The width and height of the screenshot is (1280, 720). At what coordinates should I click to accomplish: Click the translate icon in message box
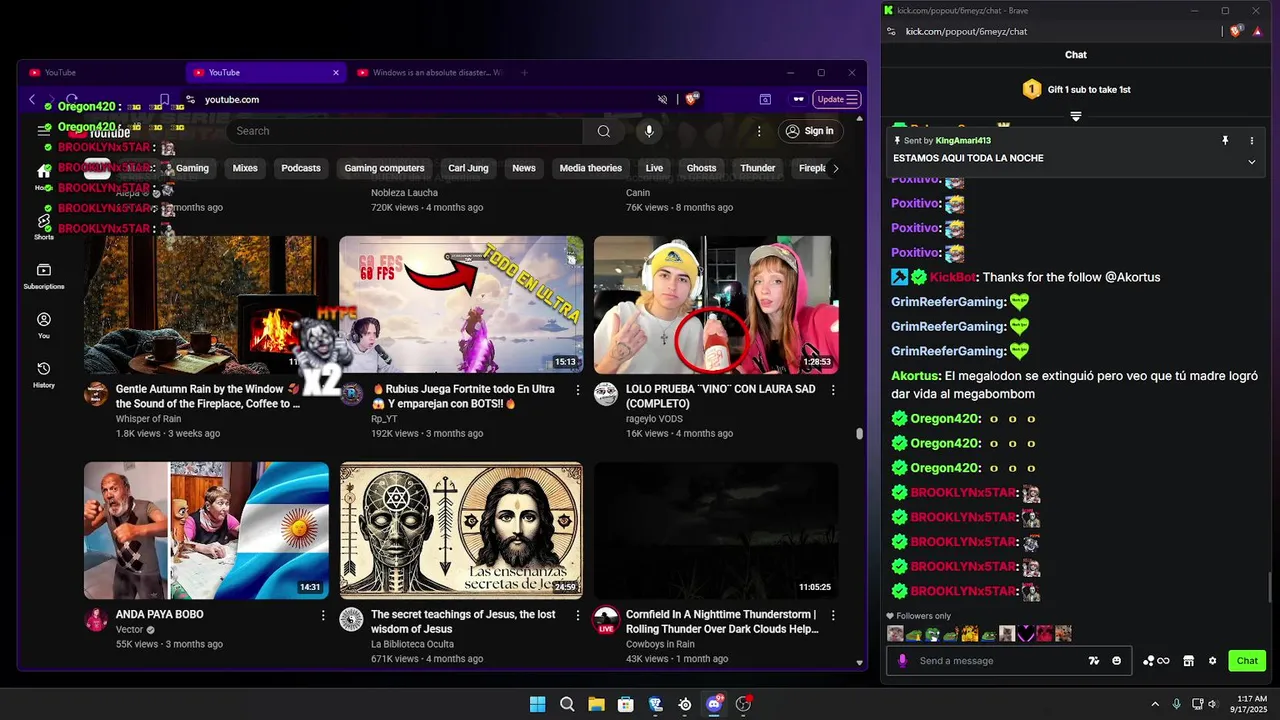pyautogui.click(x=1093, y=661)
